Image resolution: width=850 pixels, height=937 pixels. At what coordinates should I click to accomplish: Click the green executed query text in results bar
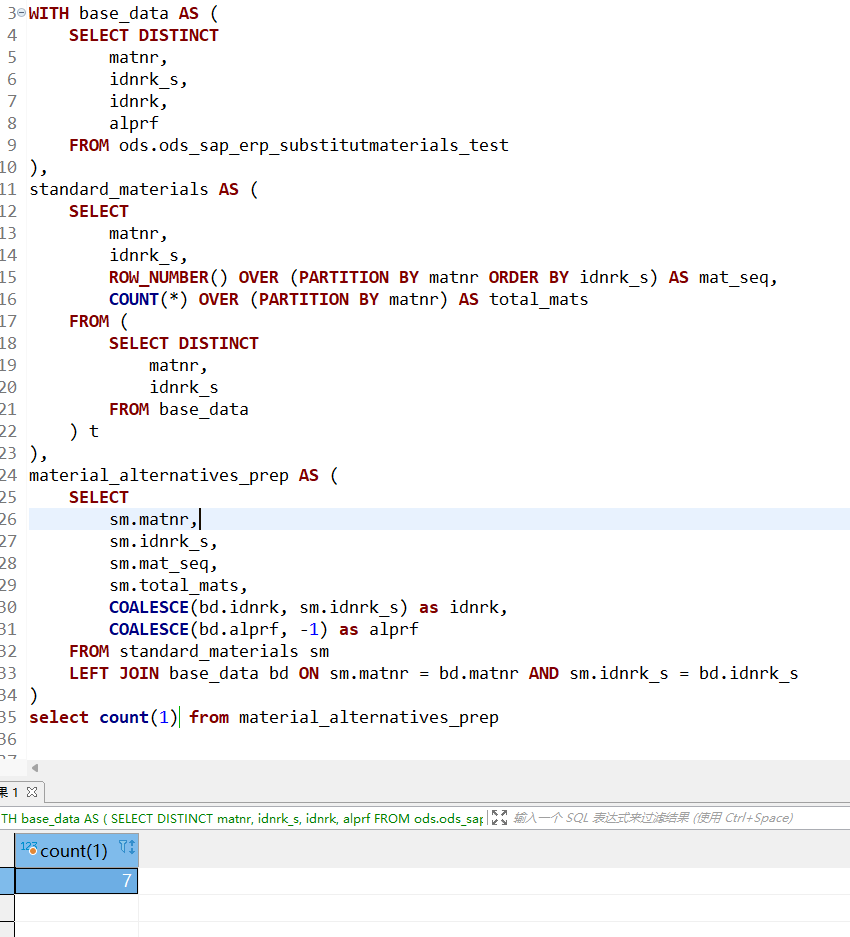240,818
